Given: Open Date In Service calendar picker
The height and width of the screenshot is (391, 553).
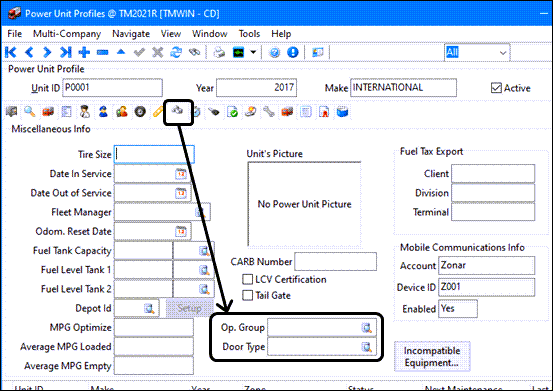Looking at the screenshot, I should click(x=181, y=174).
